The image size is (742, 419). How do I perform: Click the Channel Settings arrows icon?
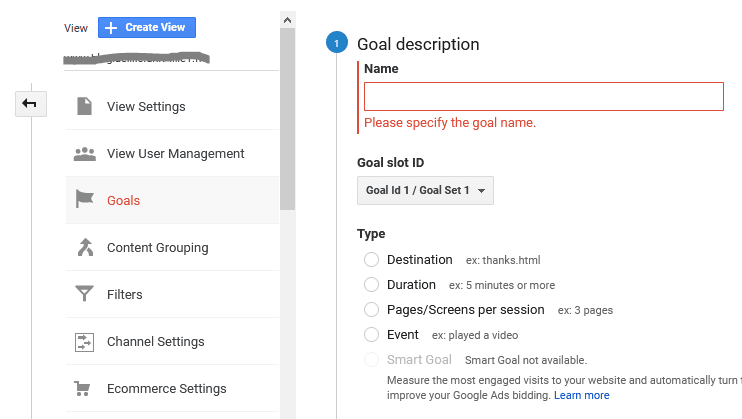coord(84,342)
